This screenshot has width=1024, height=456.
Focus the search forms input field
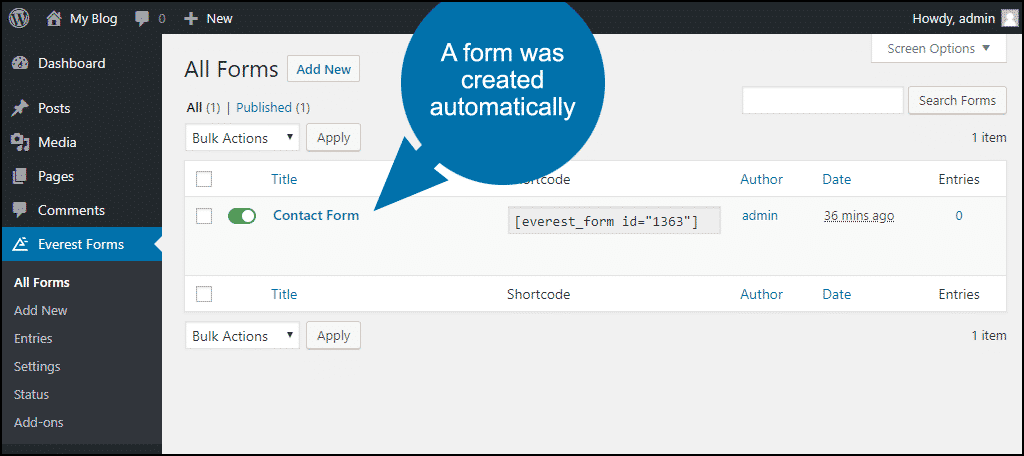click(823, 101)
